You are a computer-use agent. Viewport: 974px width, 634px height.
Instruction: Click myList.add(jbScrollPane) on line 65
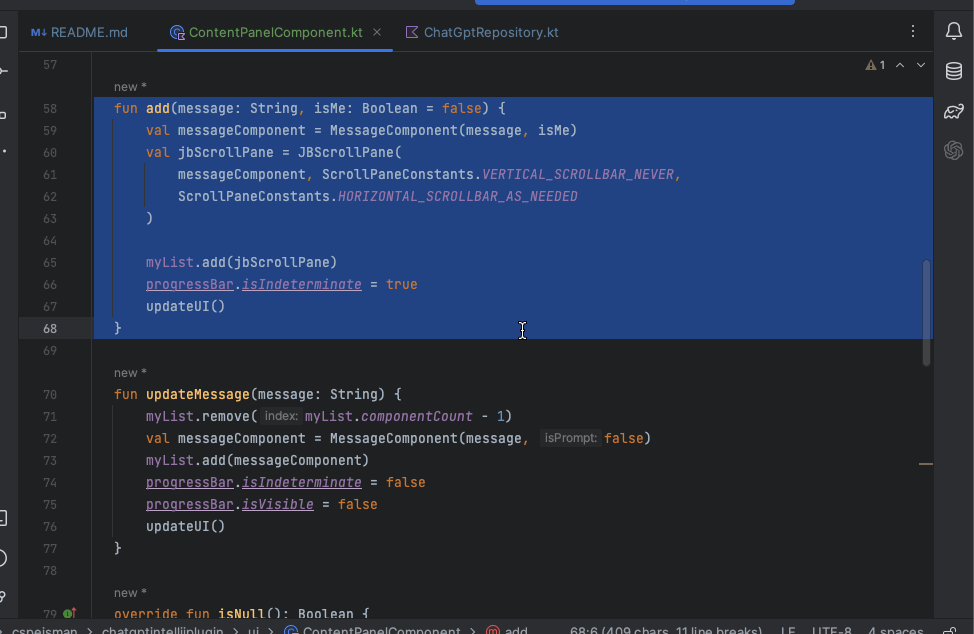[241, 263]
